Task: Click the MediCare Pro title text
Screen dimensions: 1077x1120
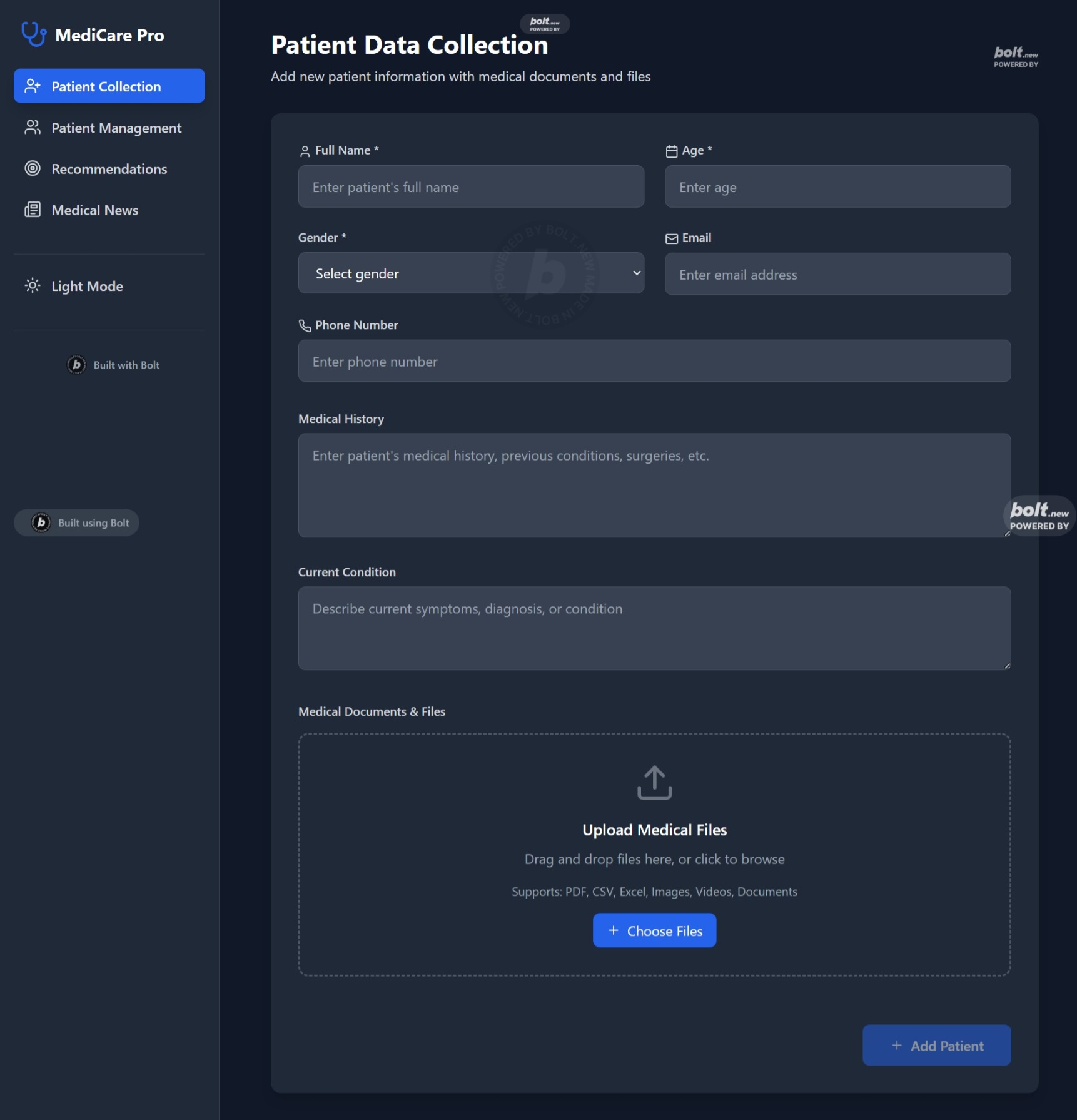Action: 109,35
